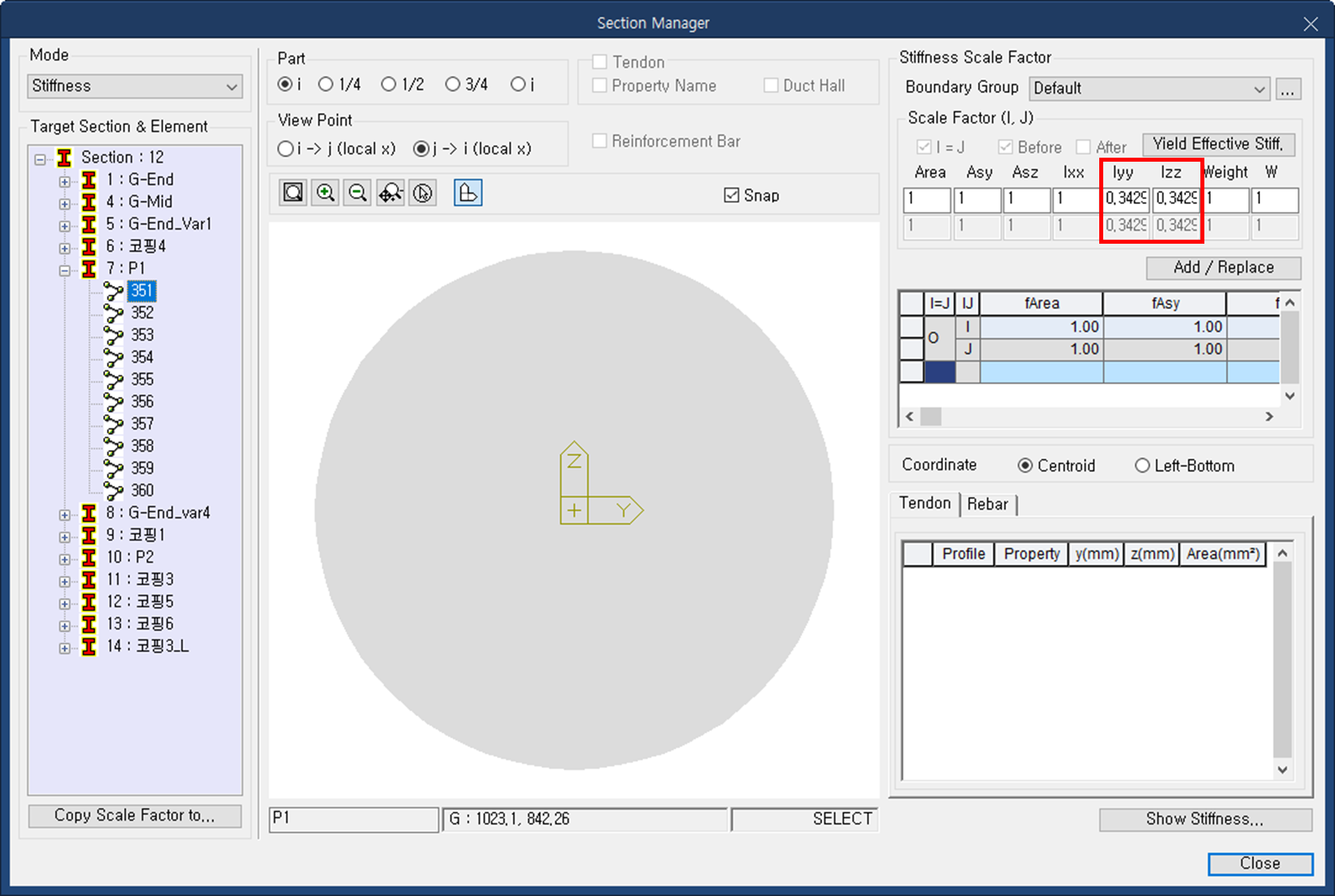This screenshot has height=896, width=1335.
Task: Toggle the local axis display icon
Action: pos(468,193)
